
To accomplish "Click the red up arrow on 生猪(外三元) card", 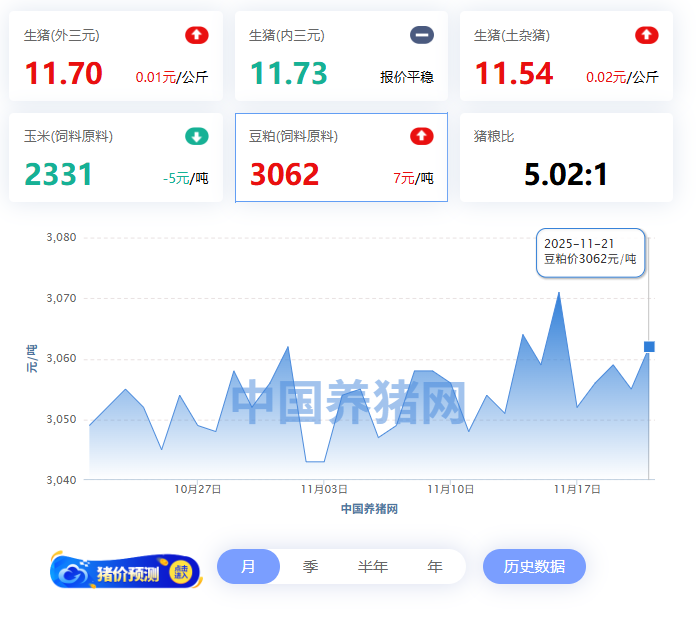I will (x=197, y=35).
